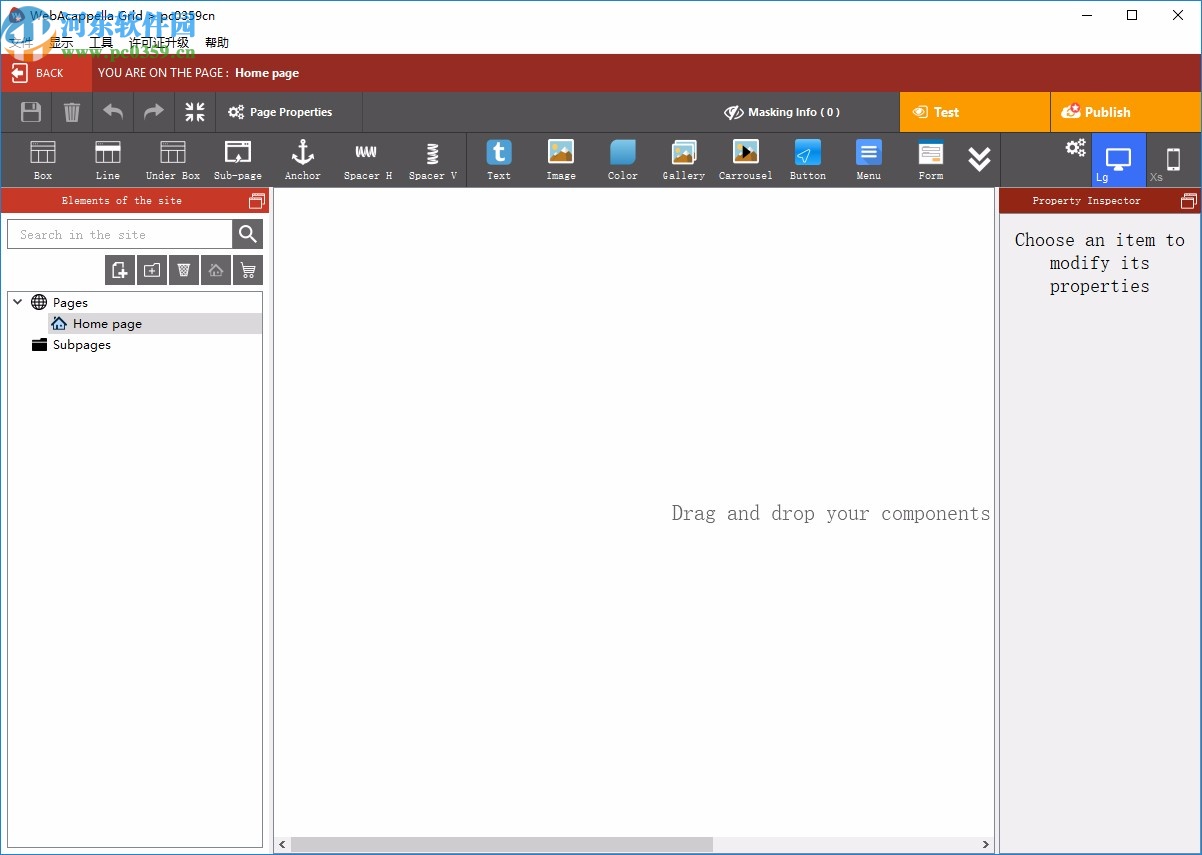
Task: Detach the Property Inspector panel
Action: point(1189,201)
